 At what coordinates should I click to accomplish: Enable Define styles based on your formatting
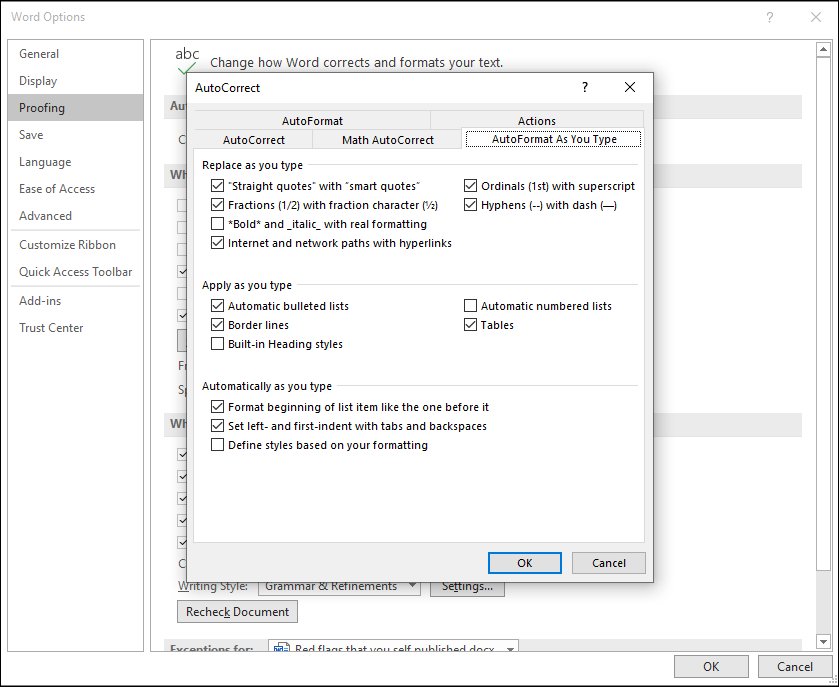tap(218, 444)
